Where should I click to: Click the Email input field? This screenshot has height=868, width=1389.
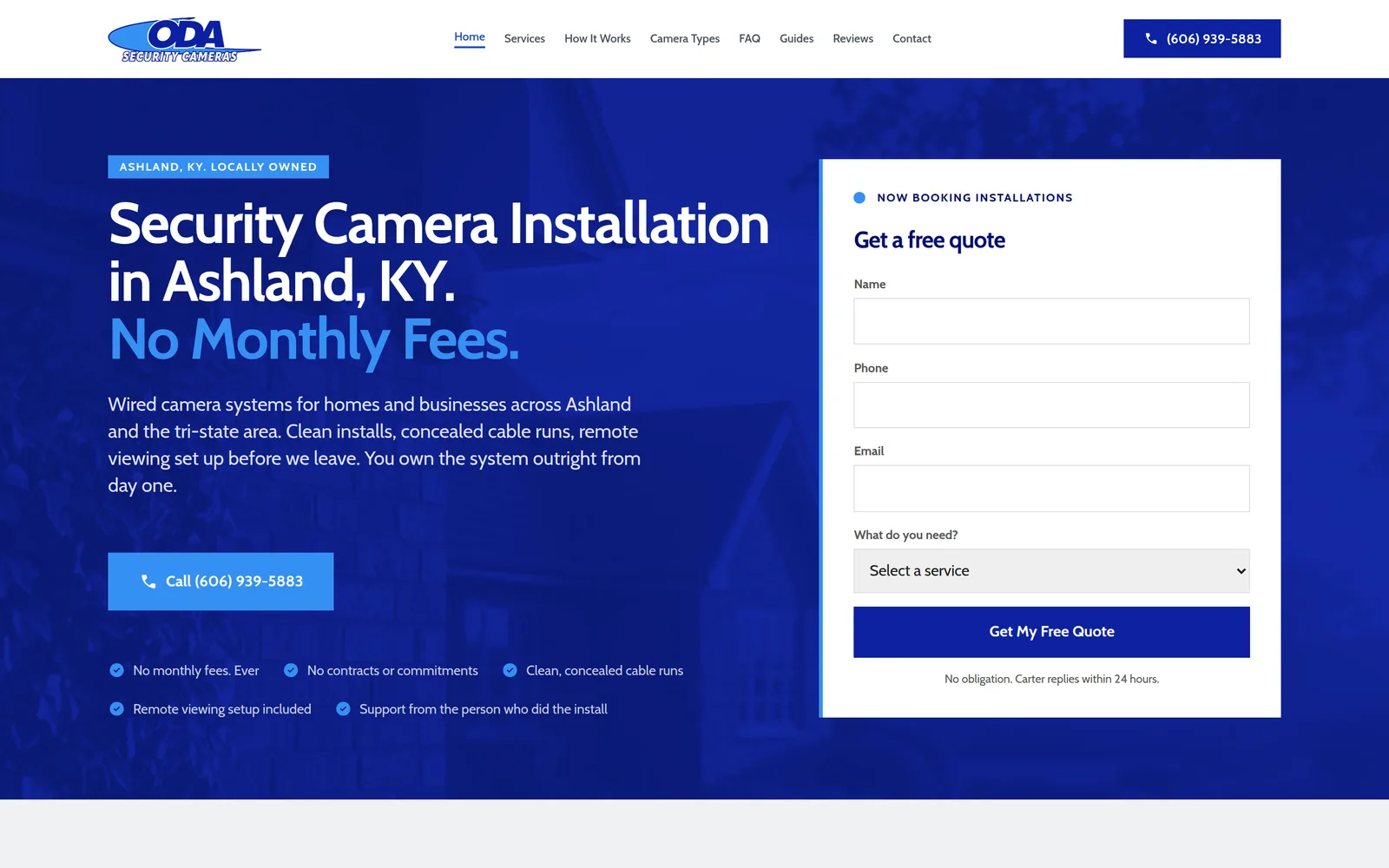(x=1051, y=489)
